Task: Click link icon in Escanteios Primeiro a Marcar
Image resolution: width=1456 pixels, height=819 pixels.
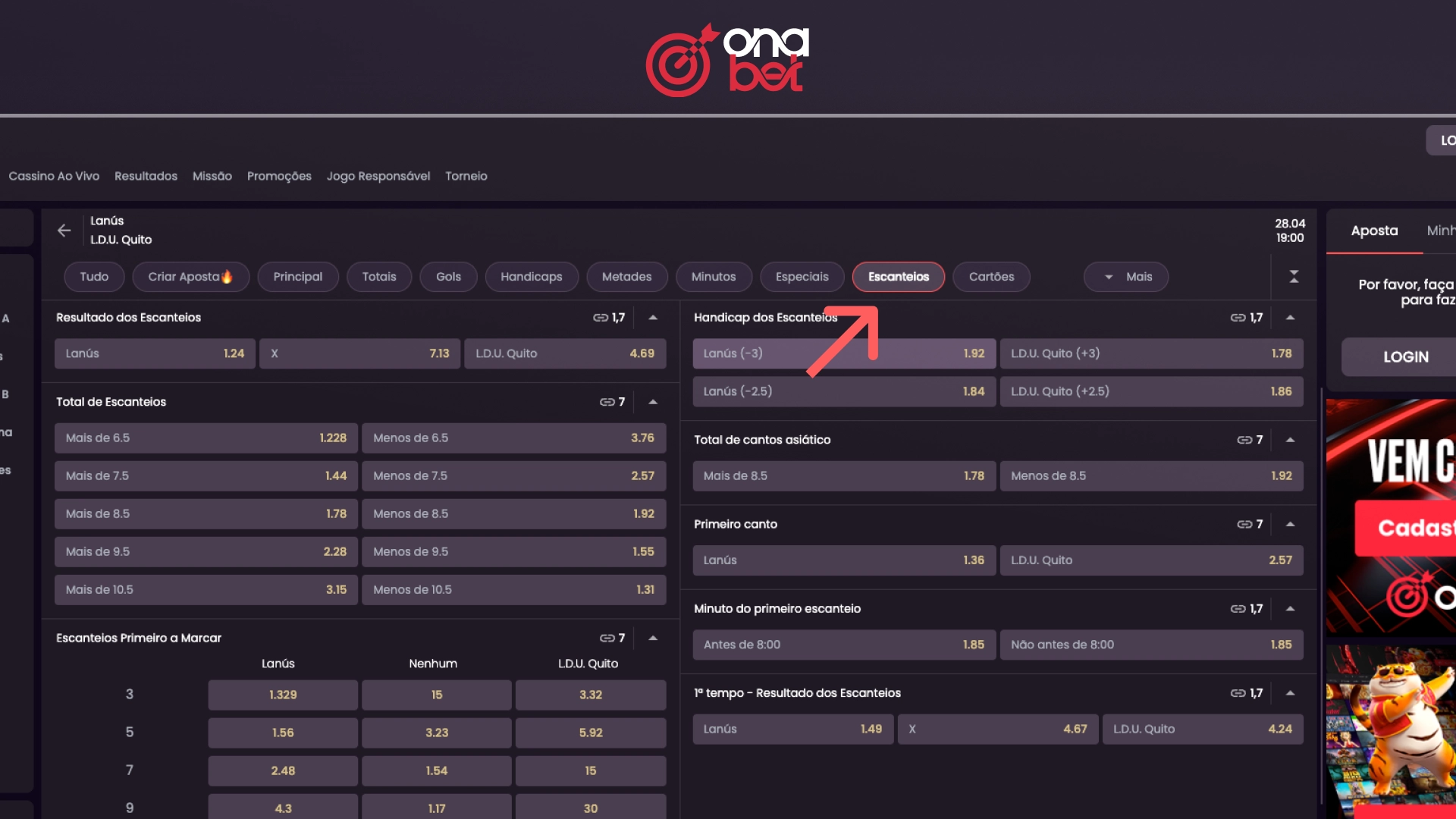Action: click(607, 639)
